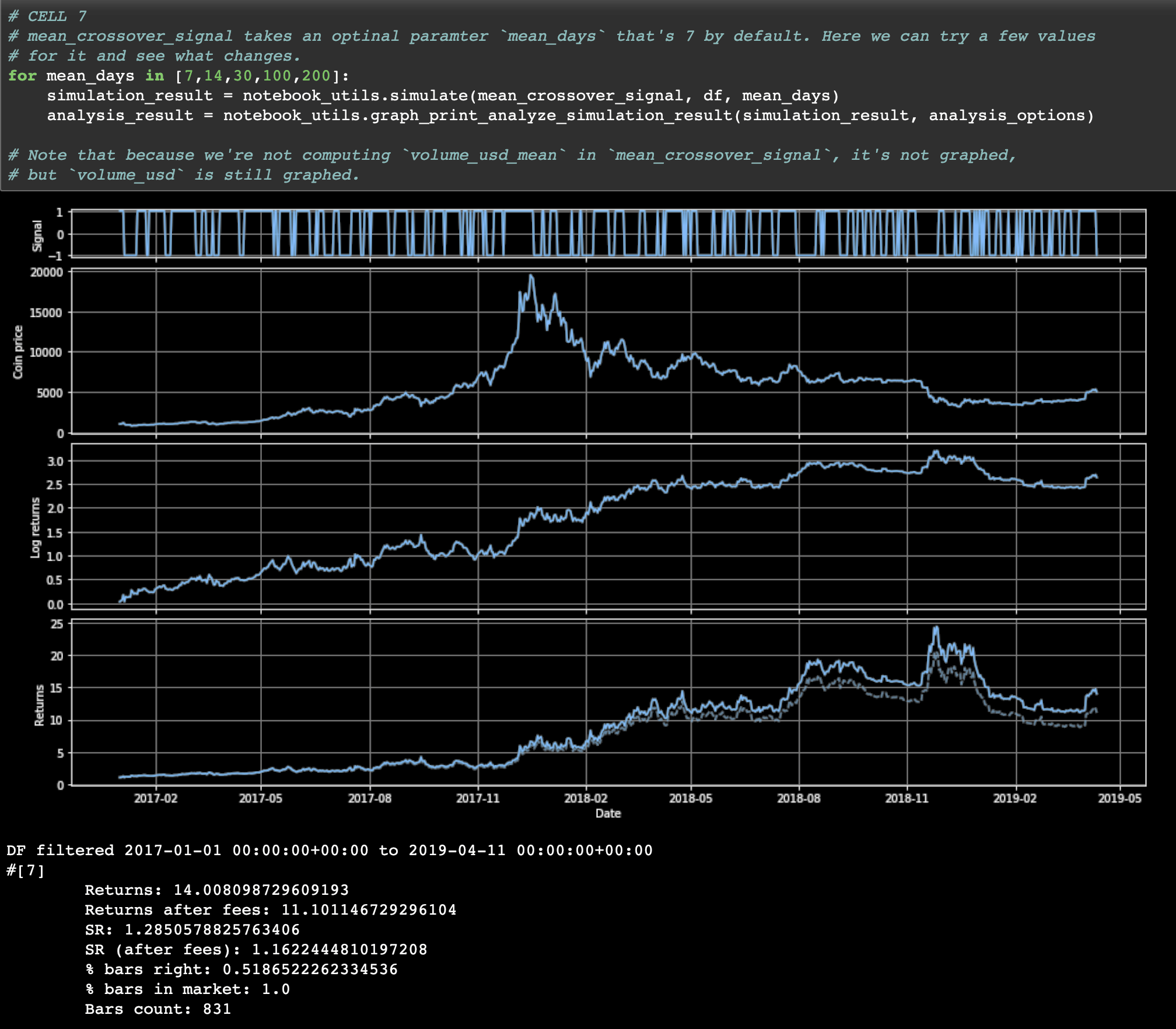
Task: Click the Coin price chart peak near 20000
Action: tap(530, 276)
